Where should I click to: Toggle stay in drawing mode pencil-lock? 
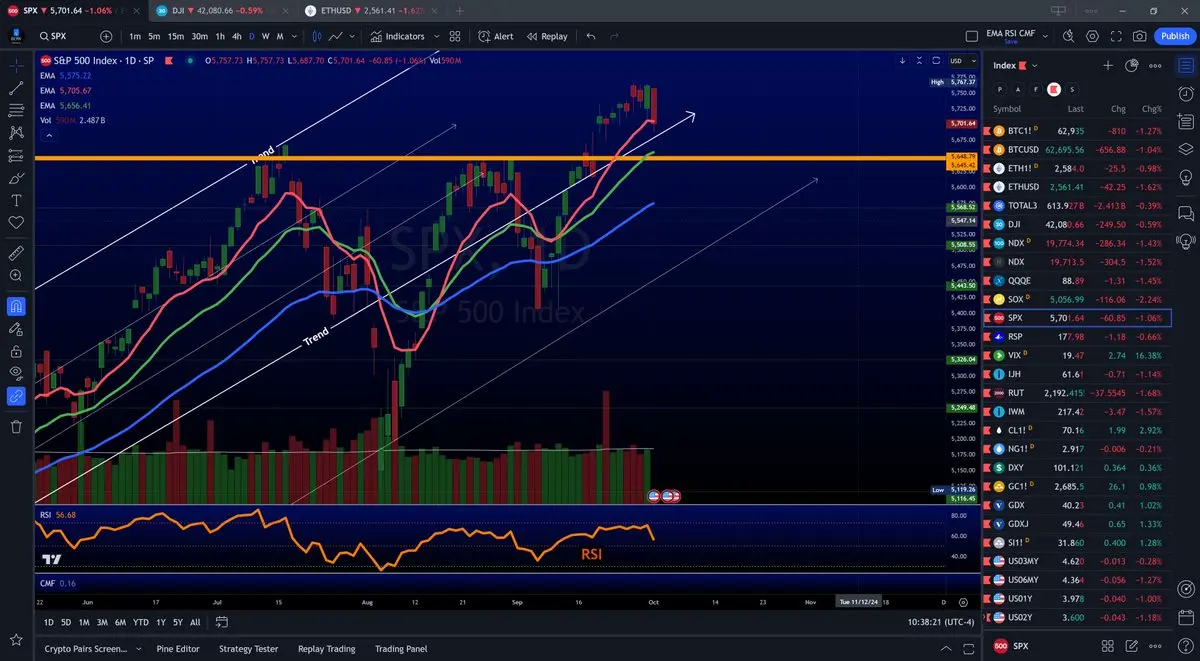(16, 328)
